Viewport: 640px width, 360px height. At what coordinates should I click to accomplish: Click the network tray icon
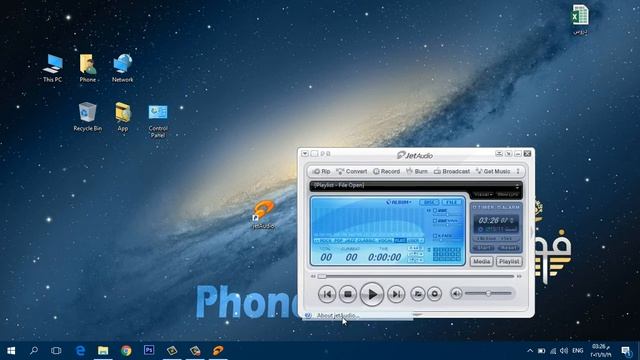pos(553,351)
